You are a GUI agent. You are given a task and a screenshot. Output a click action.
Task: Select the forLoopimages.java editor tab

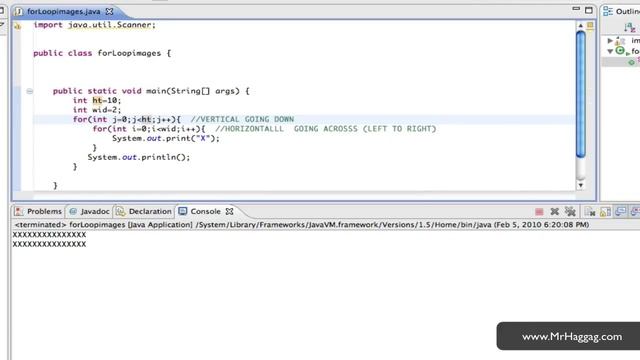pos(63,11)
